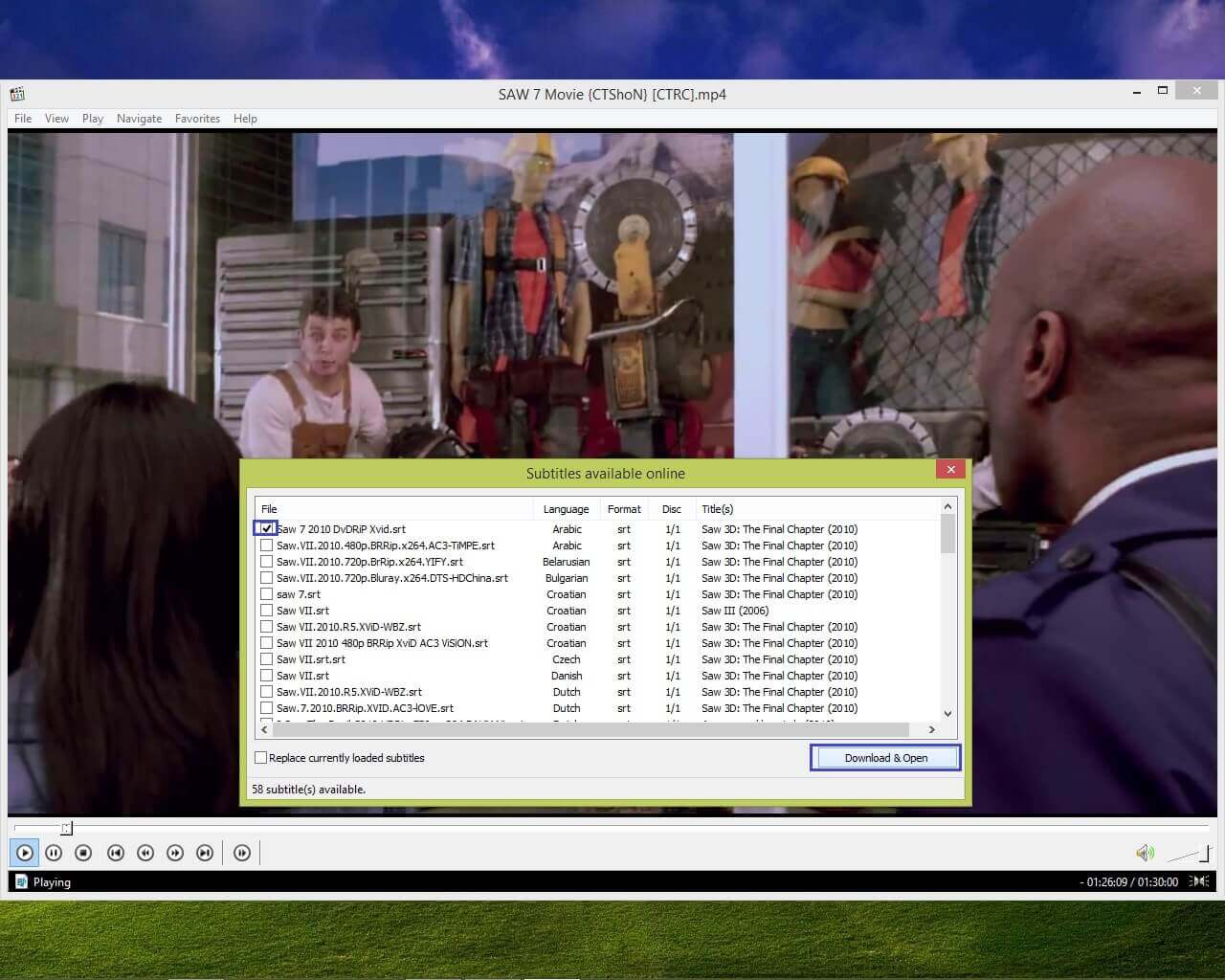Tick the saw 7.srt Croatian checkbox
This screenshot has height=980, width=1225.
pyautogui.click(x=266, y=594)
